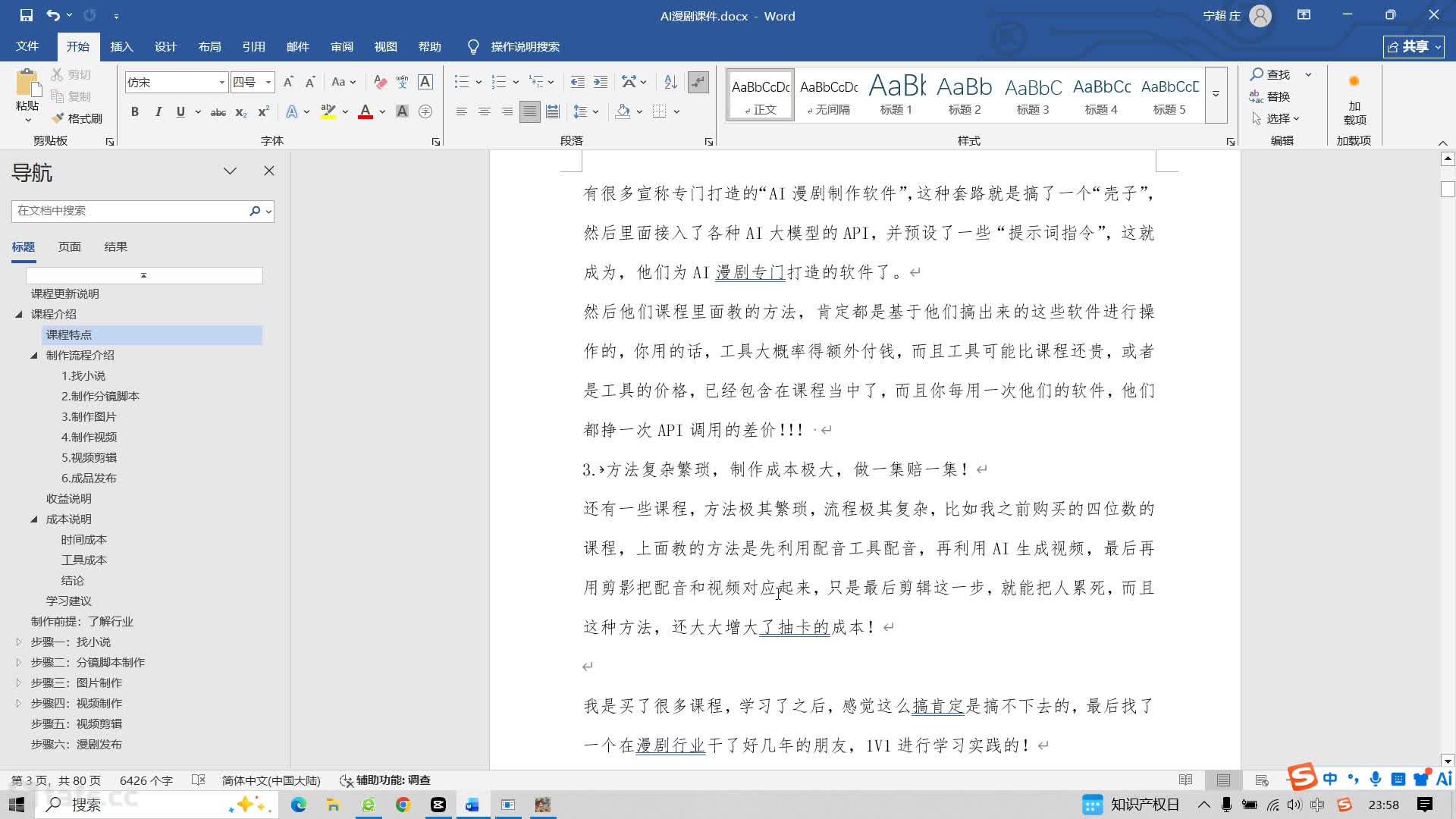The image size is (1456, 819).
Task: Open Word from Windows taskbar
Action: (472, 805)
